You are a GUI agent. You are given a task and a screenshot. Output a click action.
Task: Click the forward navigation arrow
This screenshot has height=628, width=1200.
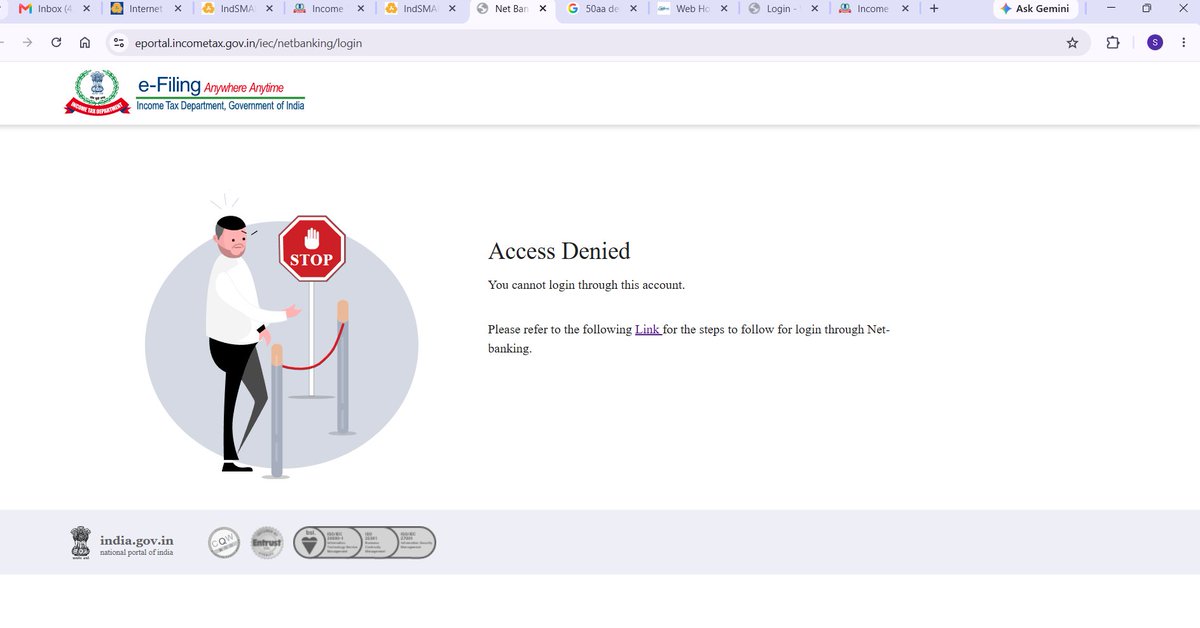click(x=27, y=43)
